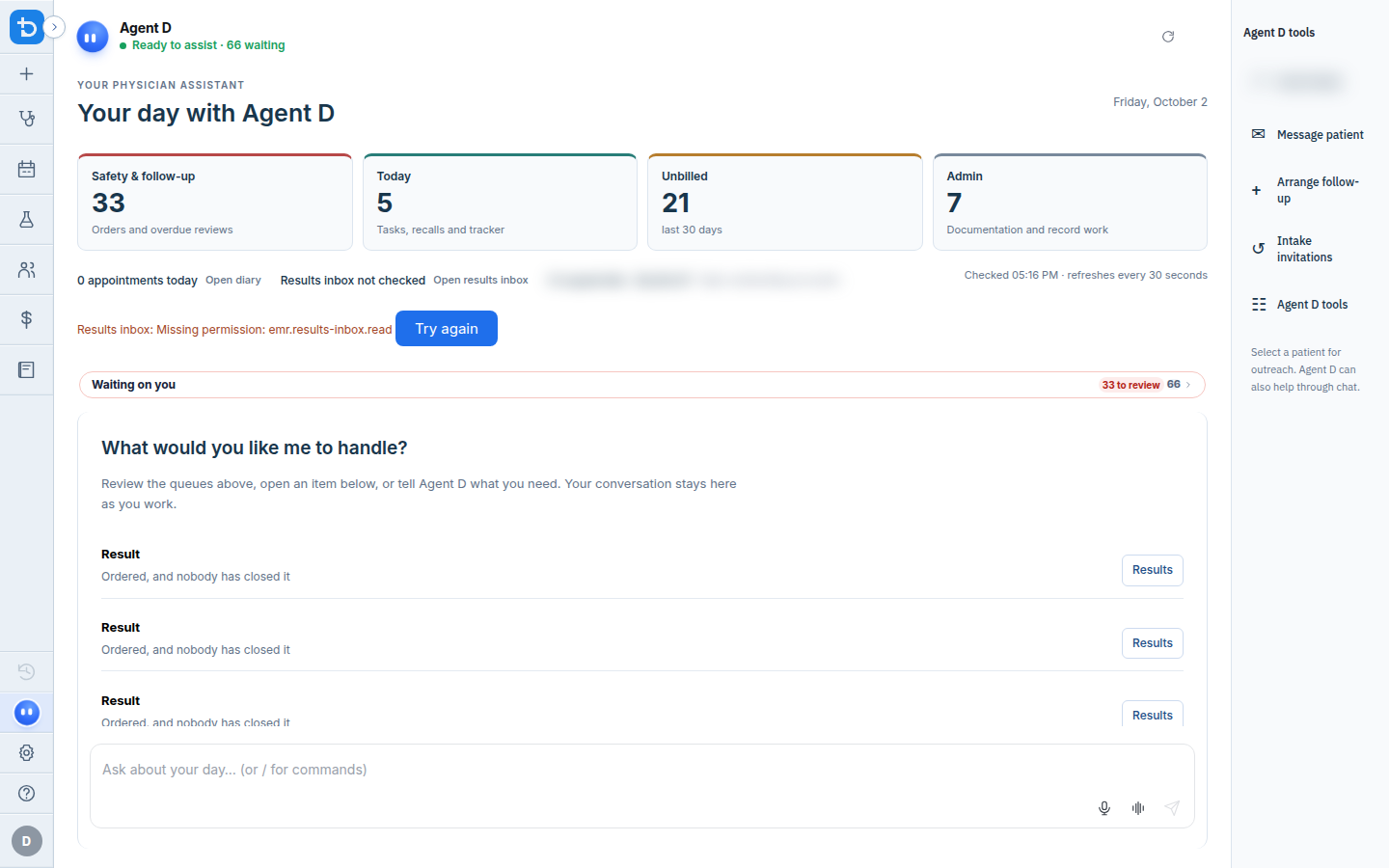Click the heading What would you like me to handle?
1389x868 pixels.
click(x=255, y=448)
